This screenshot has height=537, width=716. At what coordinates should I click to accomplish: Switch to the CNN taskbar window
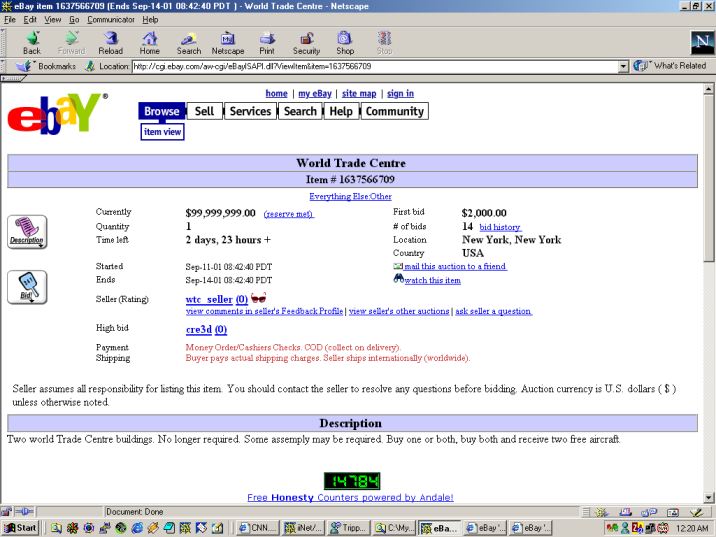pos(258,528)
